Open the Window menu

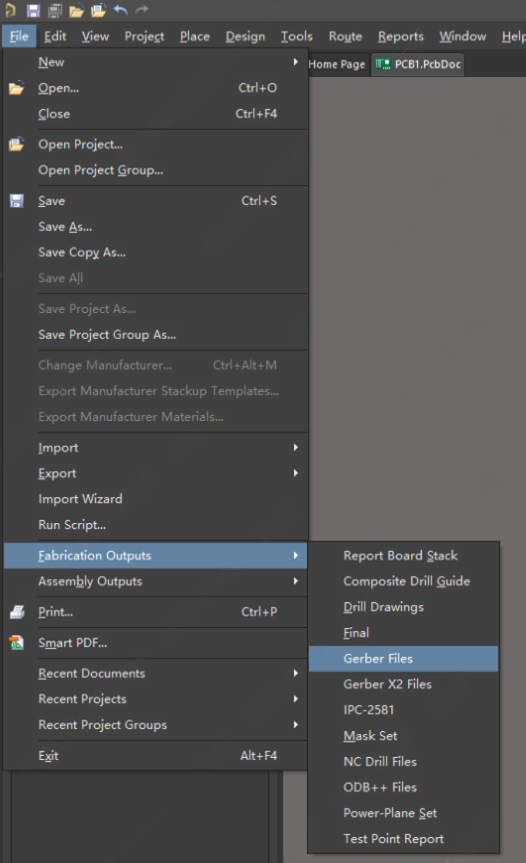click(463, 36)
